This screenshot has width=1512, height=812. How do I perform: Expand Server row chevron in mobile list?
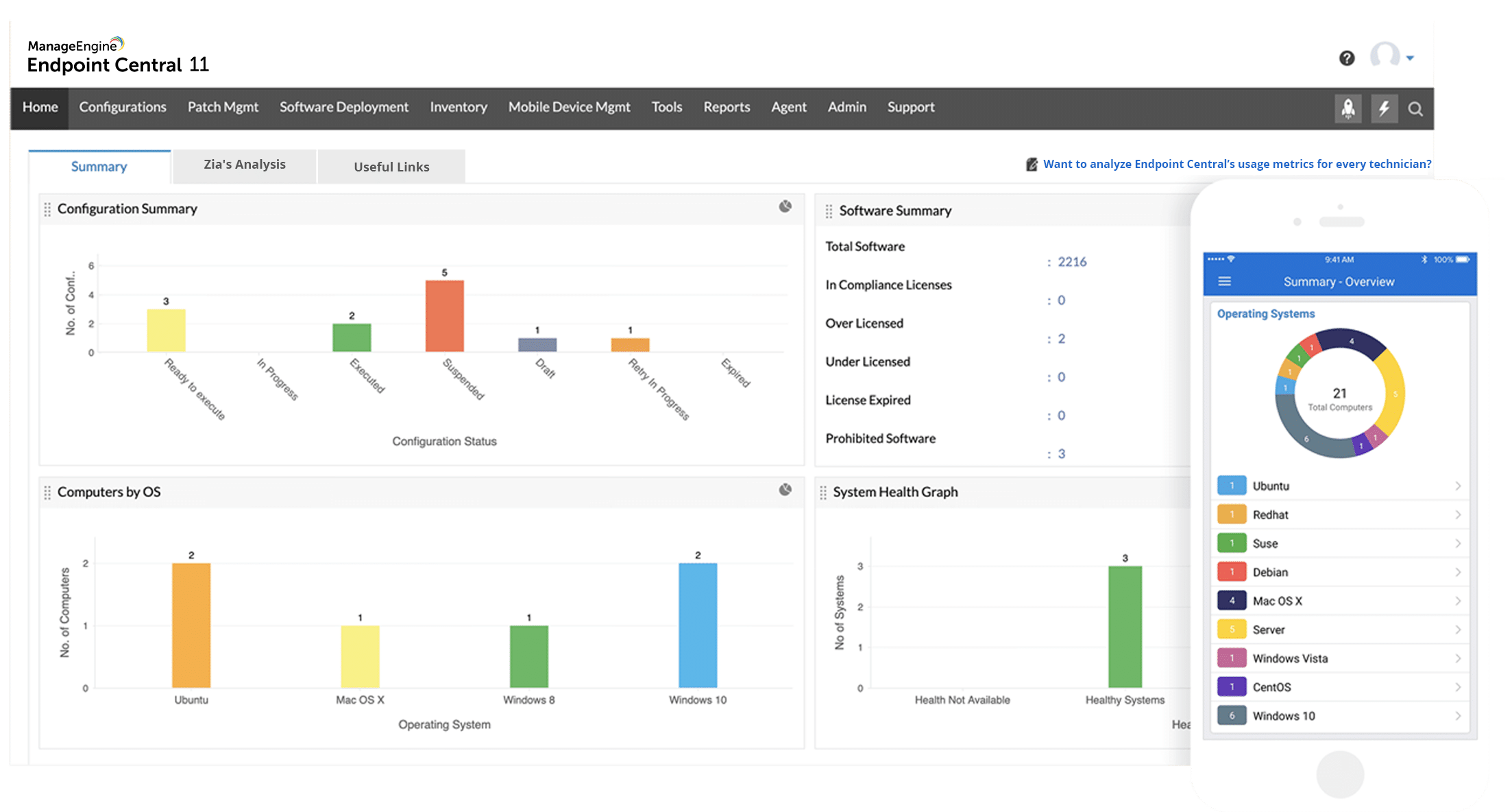point(1458,630)
